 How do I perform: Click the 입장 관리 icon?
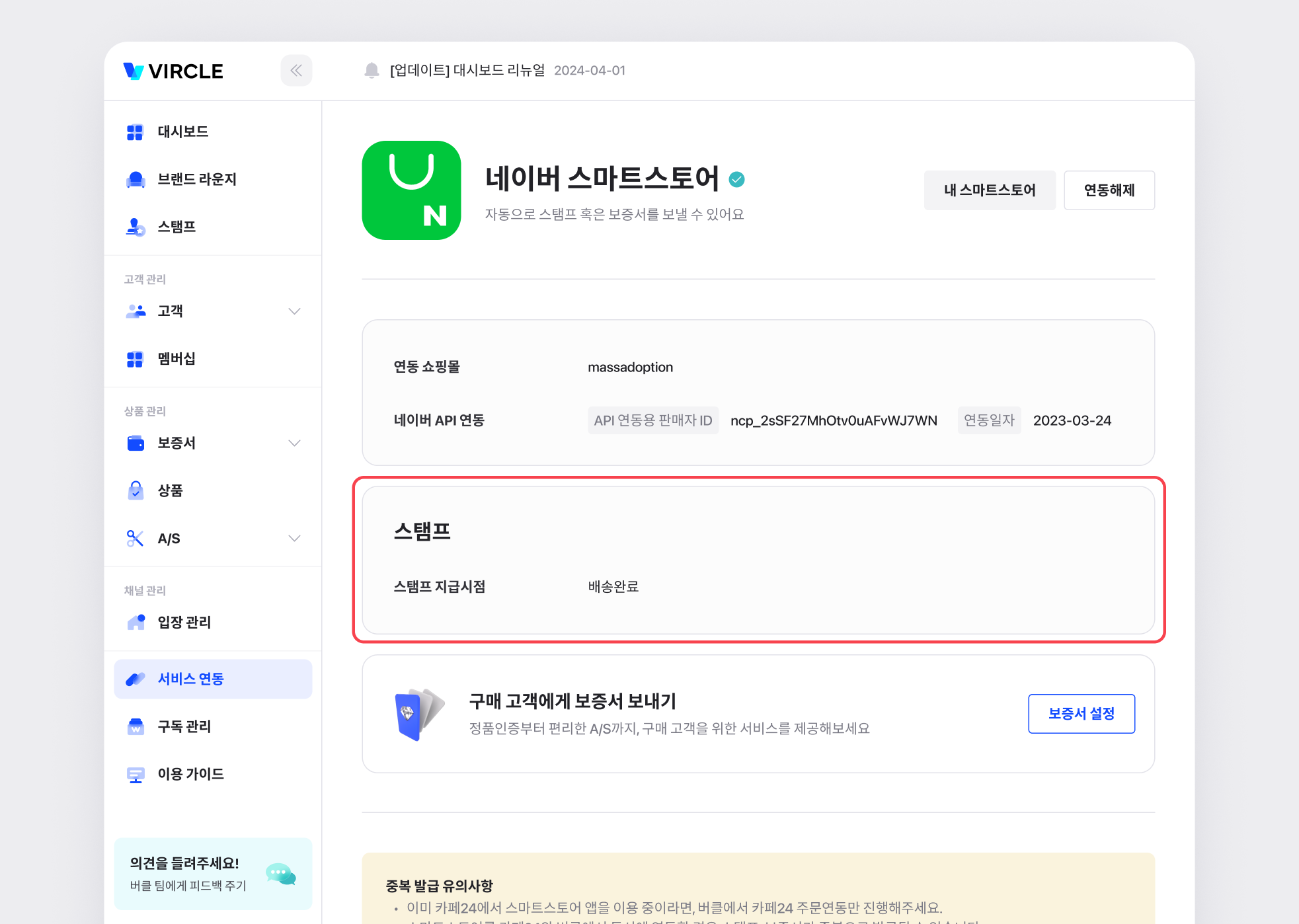point(136,622)
